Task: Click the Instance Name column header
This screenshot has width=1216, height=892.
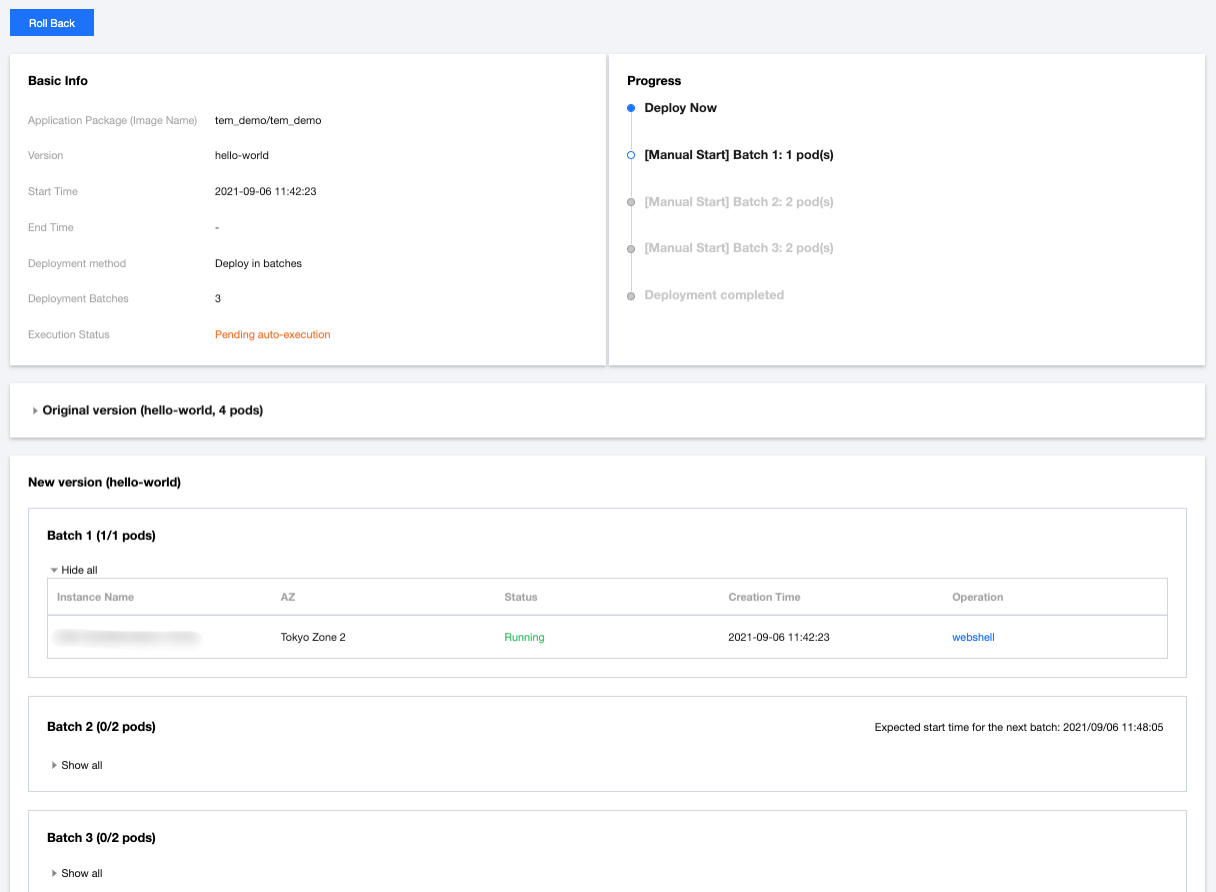Action: click(x=95, y=597)
